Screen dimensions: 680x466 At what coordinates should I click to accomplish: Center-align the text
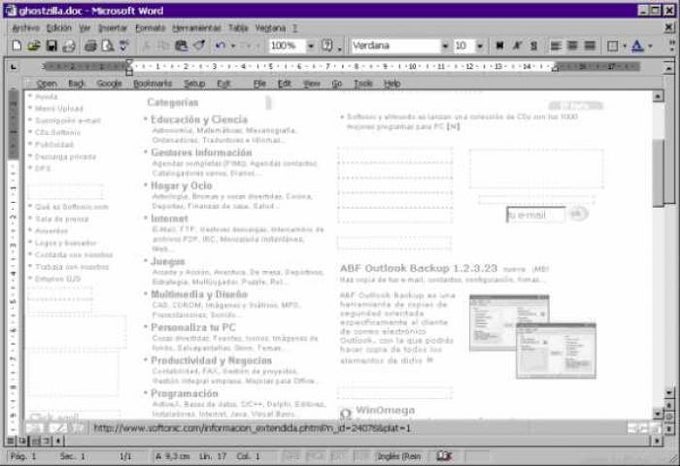[572, 46]
